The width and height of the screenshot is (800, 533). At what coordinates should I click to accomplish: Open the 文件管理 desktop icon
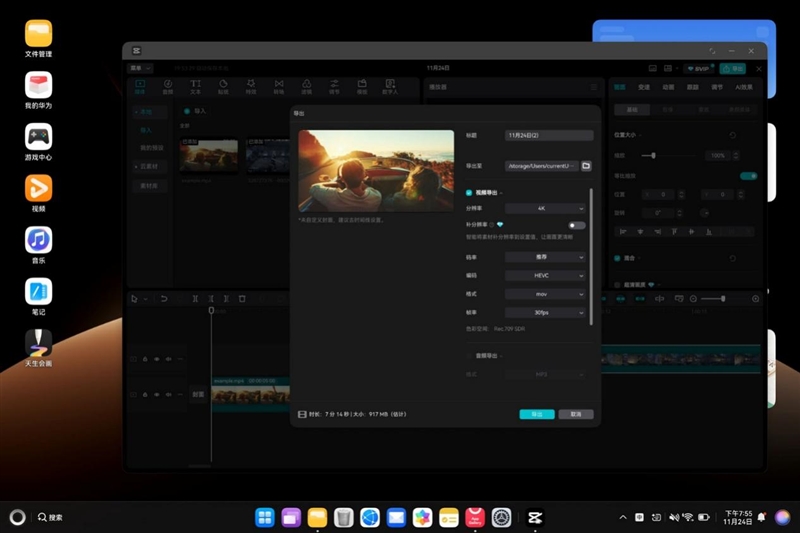tap(38, 33)
